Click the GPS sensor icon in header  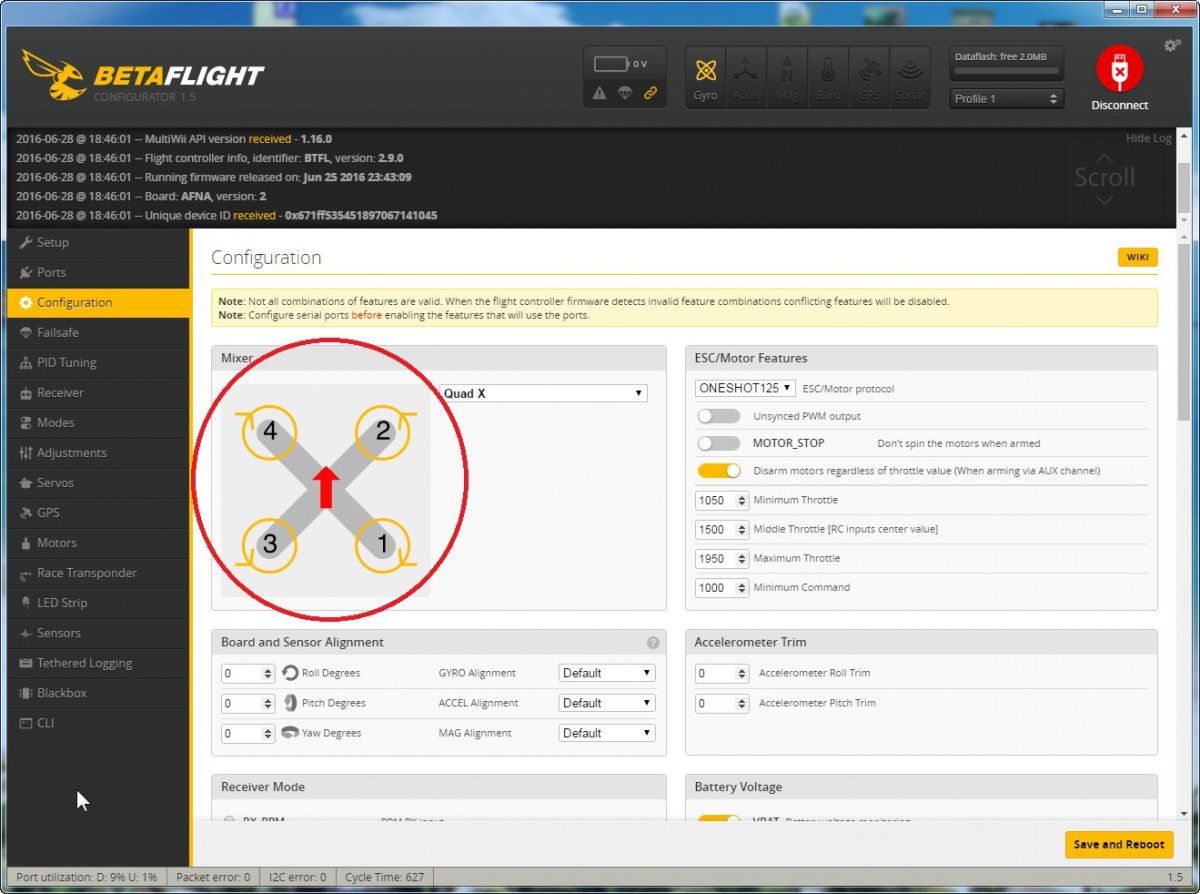[x=869, y=77]
